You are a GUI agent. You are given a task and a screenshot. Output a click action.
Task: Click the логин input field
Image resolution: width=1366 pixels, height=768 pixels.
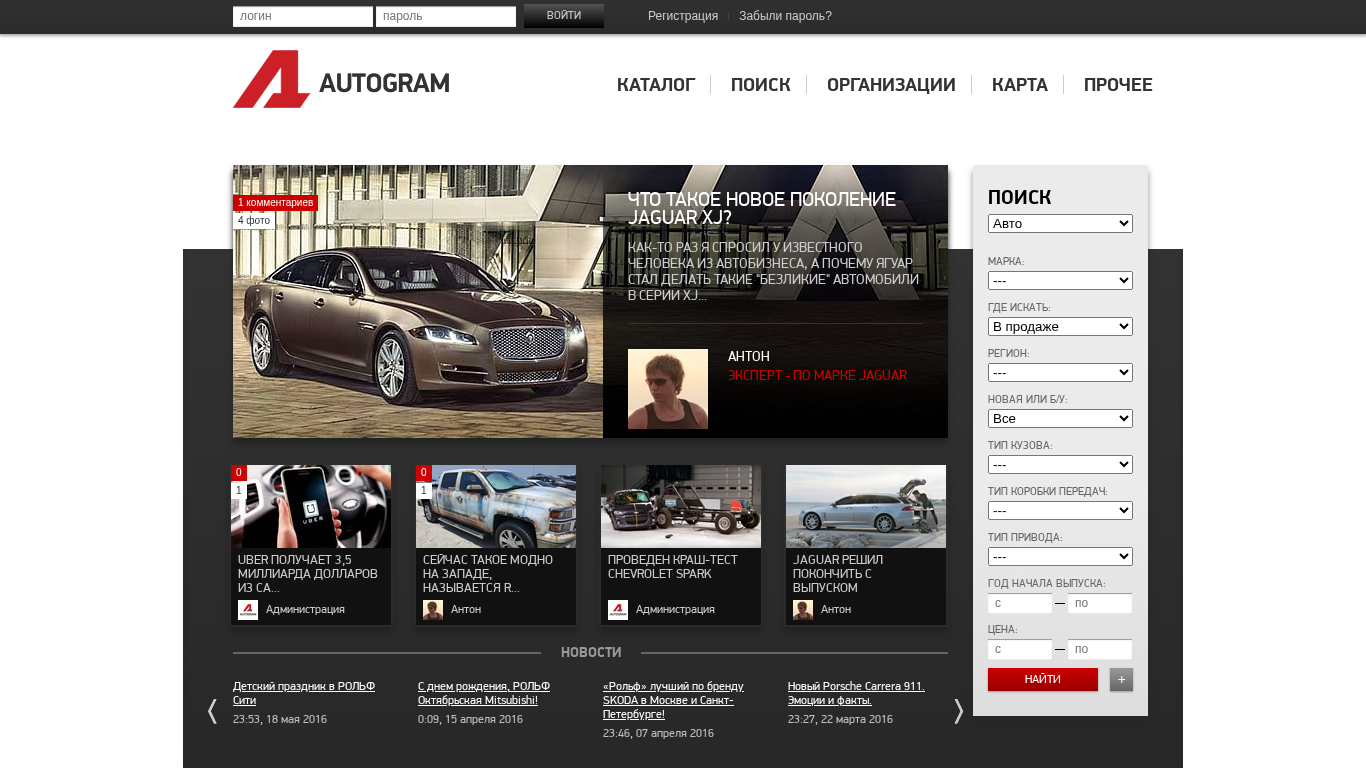(302, 17)
